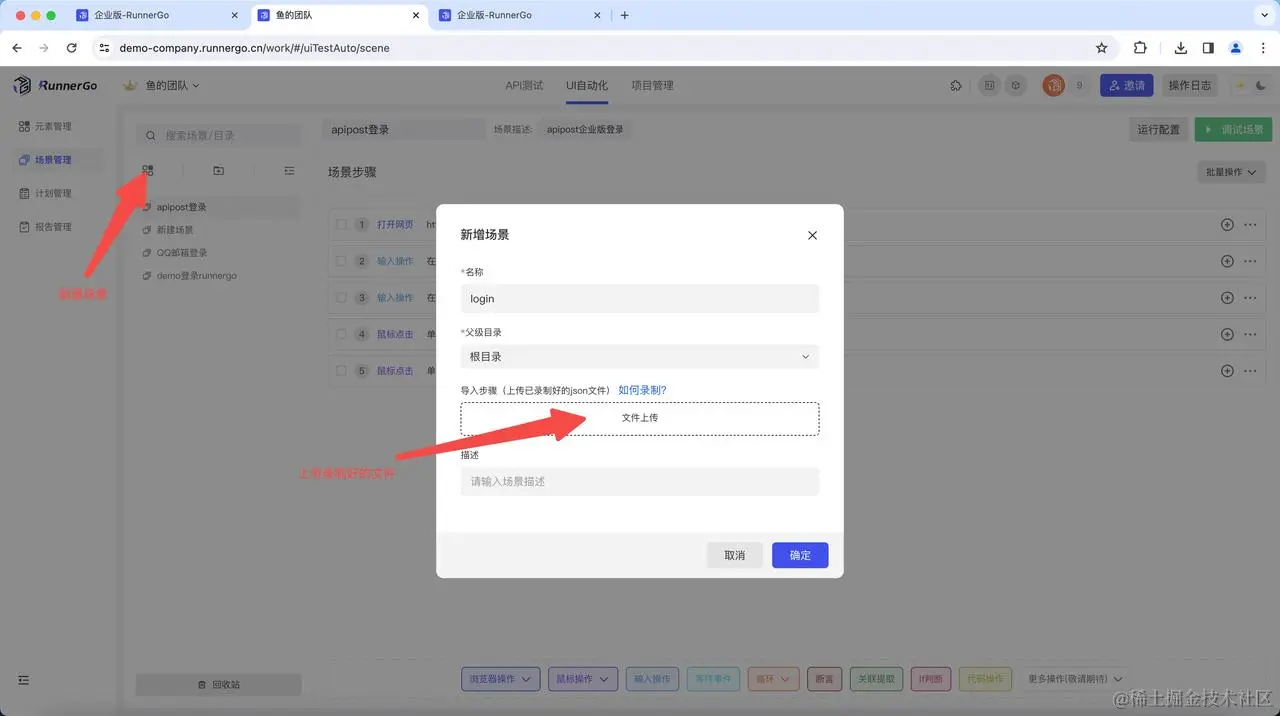Open more options dots on step 3 row
1280x716 pixels.
pos(1250,298)
